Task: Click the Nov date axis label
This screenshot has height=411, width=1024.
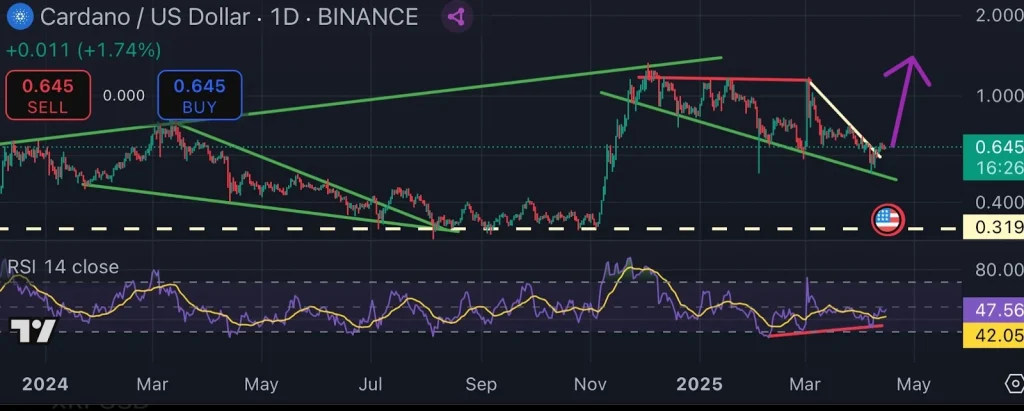Action: (590, 384)
